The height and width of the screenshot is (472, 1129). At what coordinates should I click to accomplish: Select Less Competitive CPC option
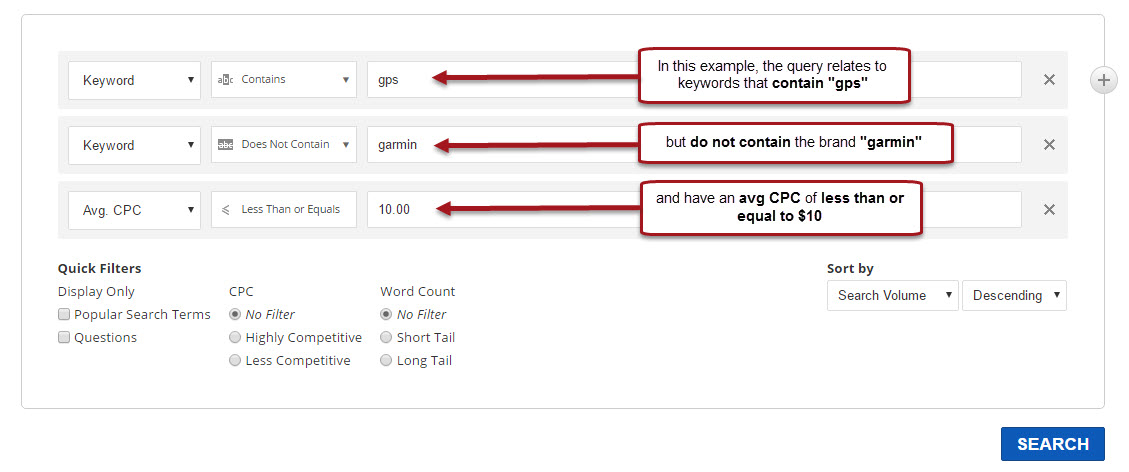[235, 361]
